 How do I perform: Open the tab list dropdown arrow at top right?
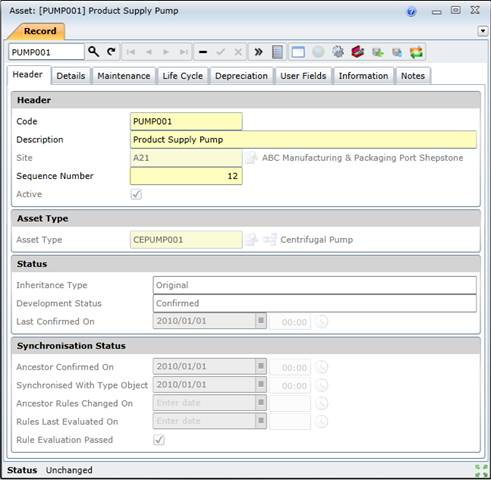point(483,31)
